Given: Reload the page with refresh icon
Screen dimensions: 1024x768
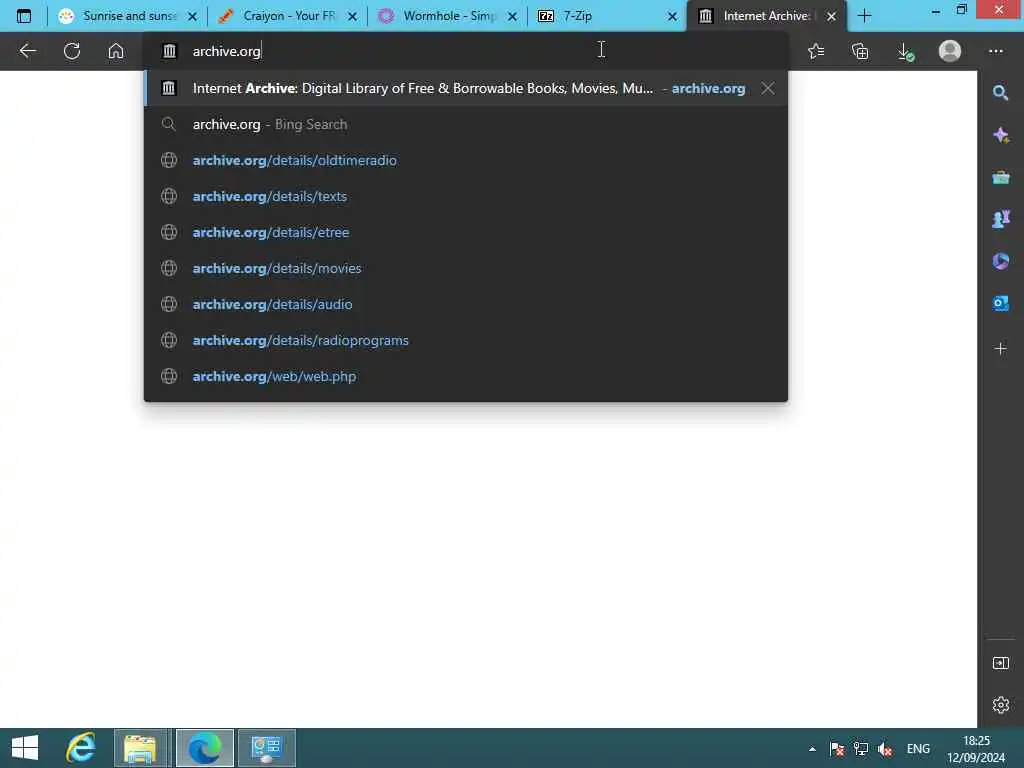Looking at the screenshot, I should coord(72,51).
